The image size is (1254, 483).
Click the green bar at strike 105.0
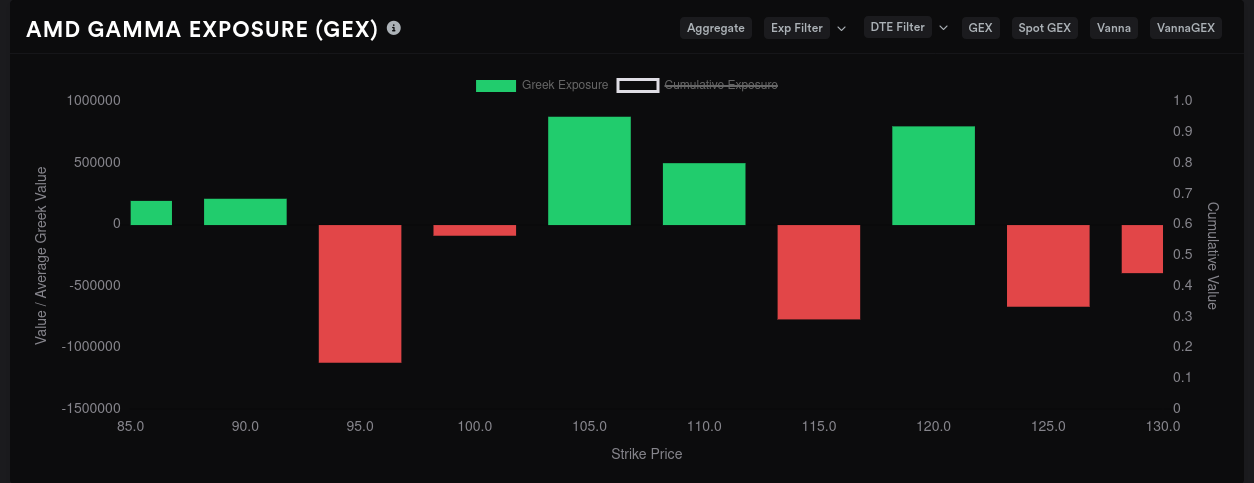click(x=589, y=171)
